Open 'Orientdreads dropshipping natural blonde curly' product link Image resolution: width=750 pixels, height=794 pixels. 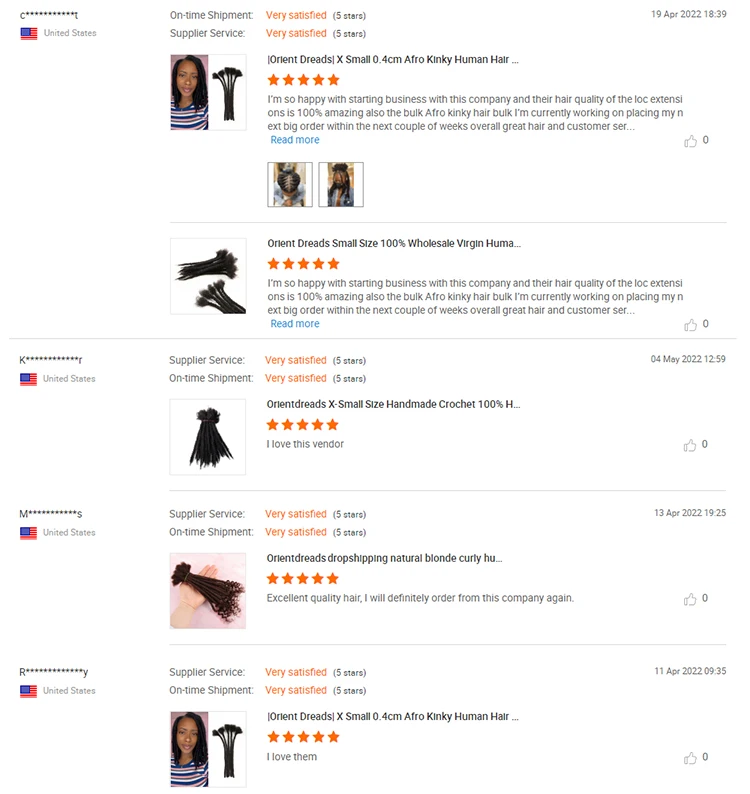coord(384,558)
